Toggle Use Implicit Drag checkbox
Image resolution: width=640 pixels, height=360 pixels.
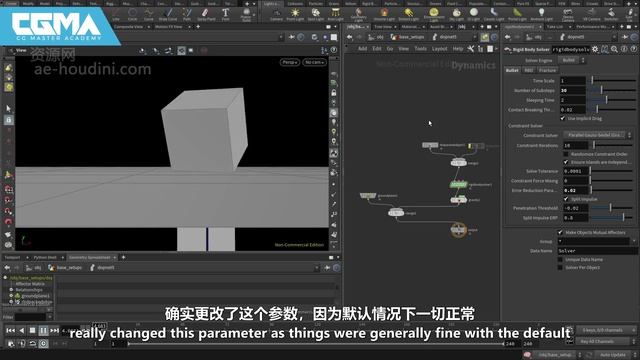coord(563,118)
